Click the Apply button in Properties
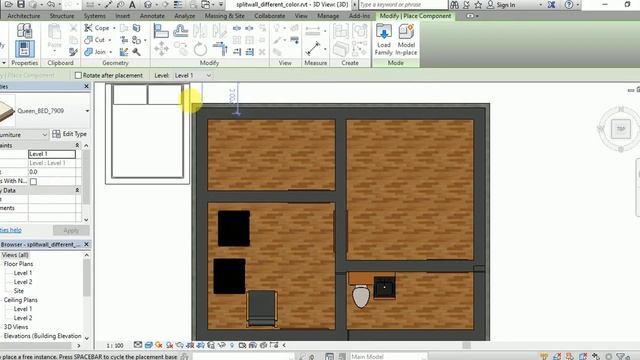The image size is (640, 360). 71,230
